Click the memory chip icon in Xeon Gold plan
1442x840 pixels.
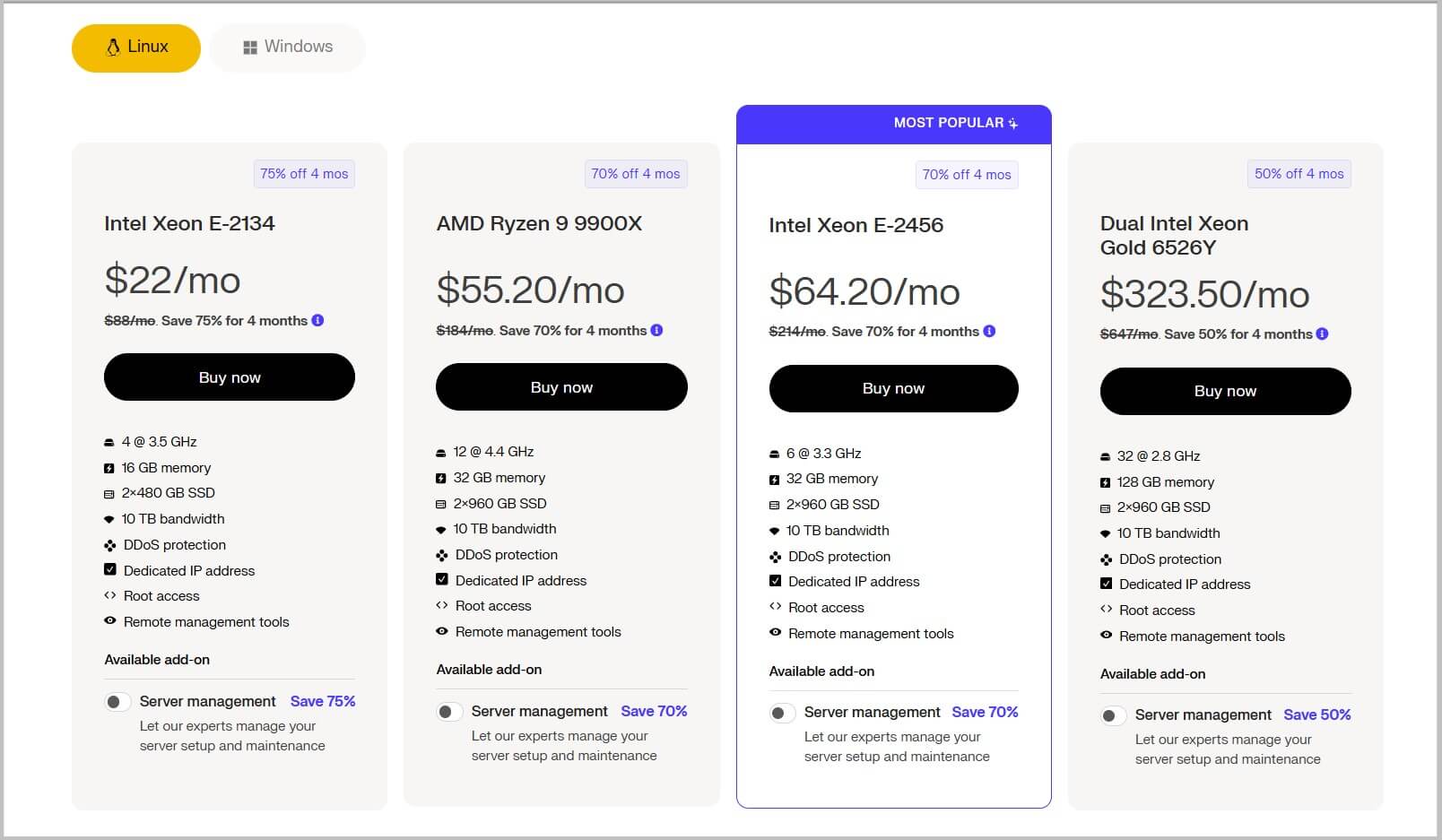point(1105,482)
